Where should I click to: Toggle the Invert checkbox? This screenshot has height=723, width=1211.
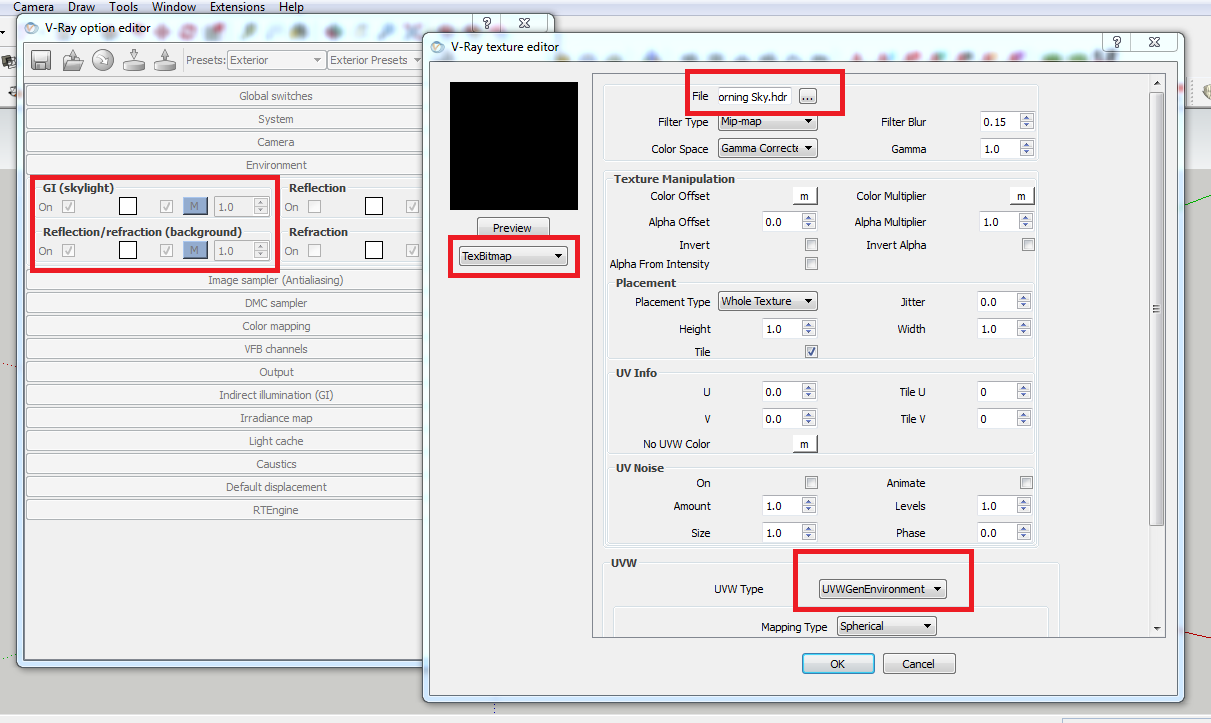811,245
